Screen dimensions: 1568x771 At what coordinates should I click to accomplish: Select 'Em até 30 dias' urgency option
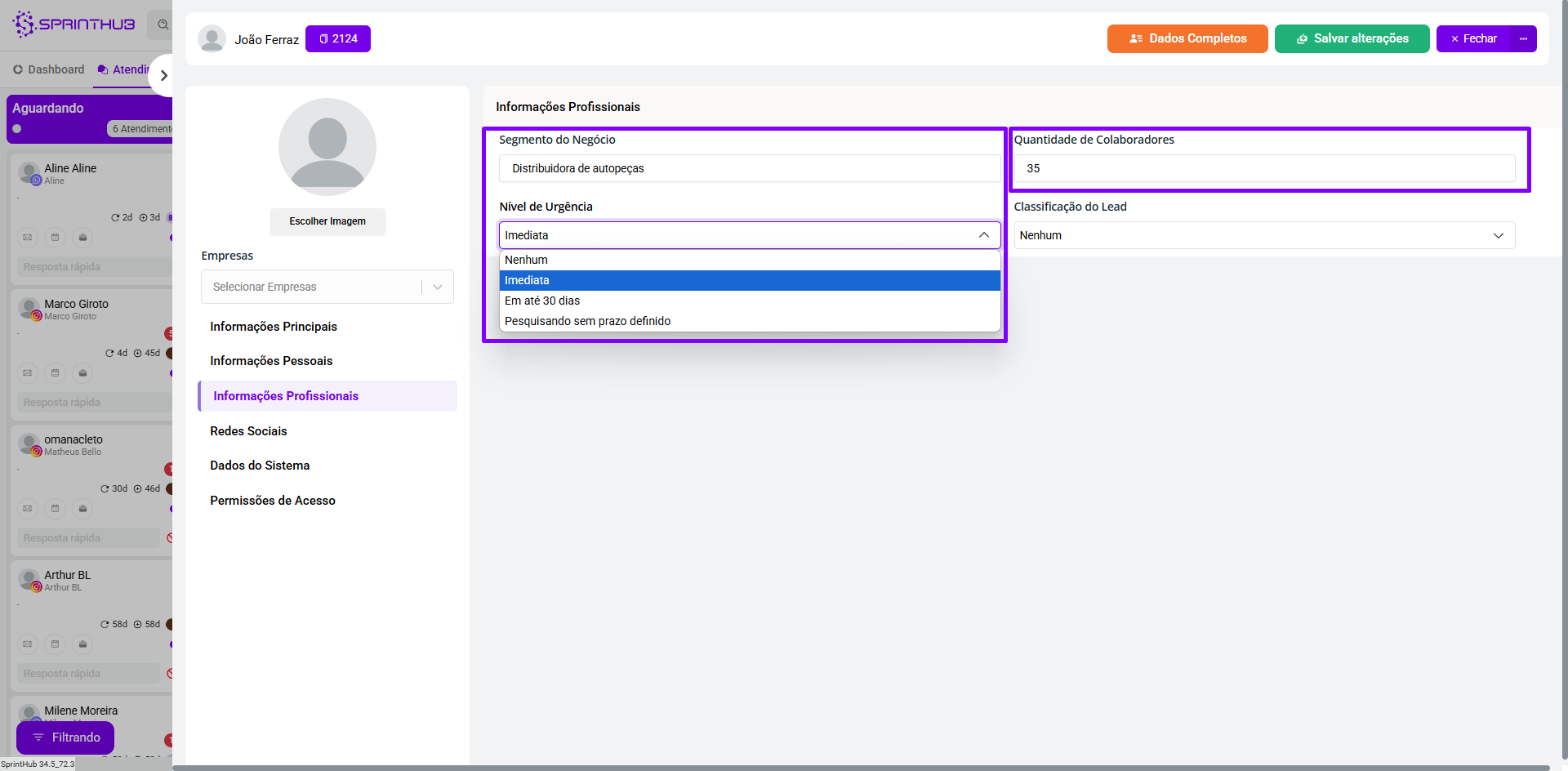coord(542,301)
